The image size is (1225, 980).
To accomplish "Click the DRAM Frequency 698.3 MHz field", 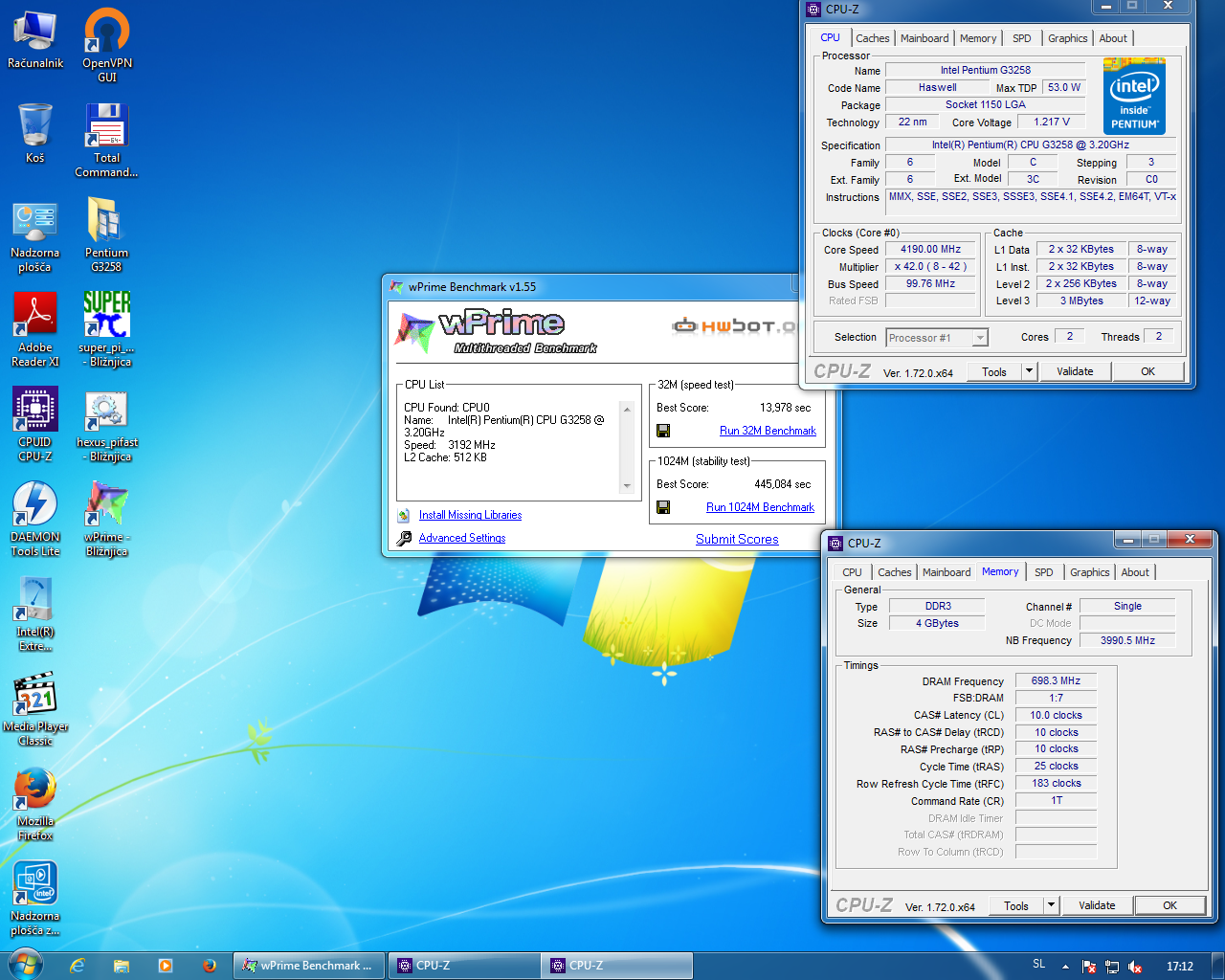I will click(x=1056, y=680).
